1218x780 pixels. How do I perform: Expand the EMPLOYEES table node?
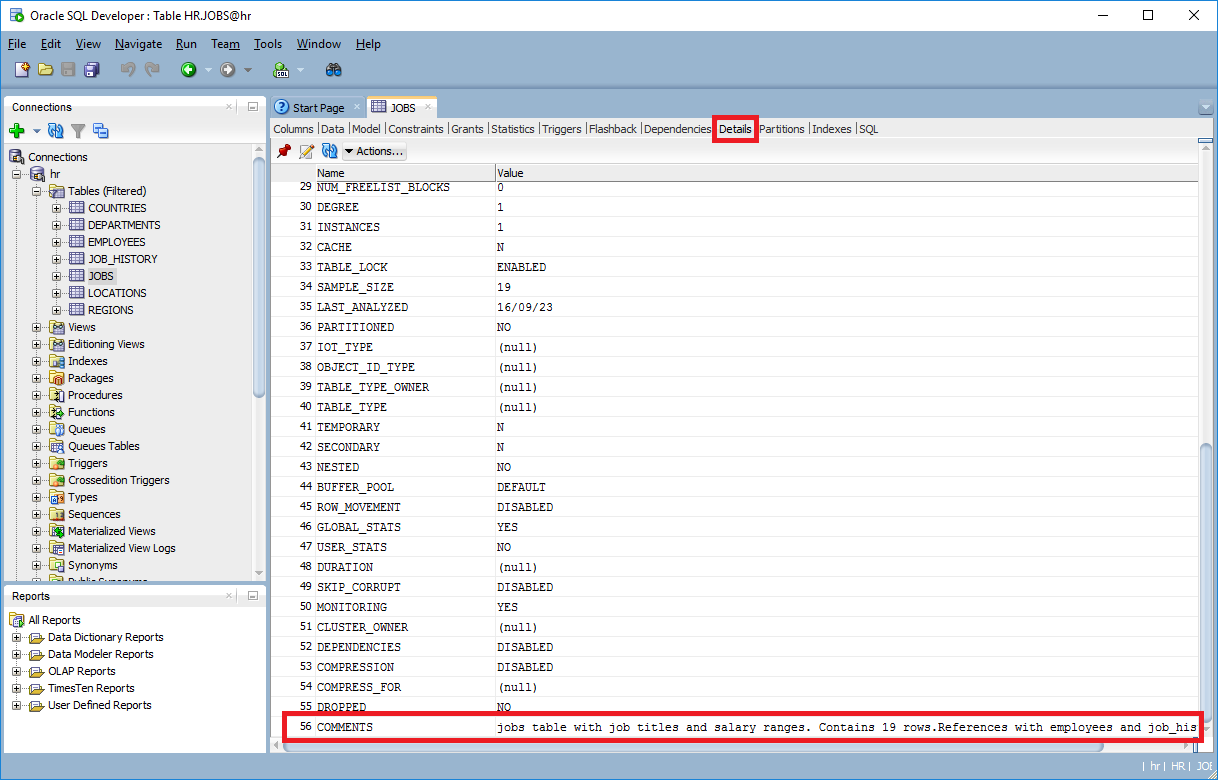click(57, 242)
